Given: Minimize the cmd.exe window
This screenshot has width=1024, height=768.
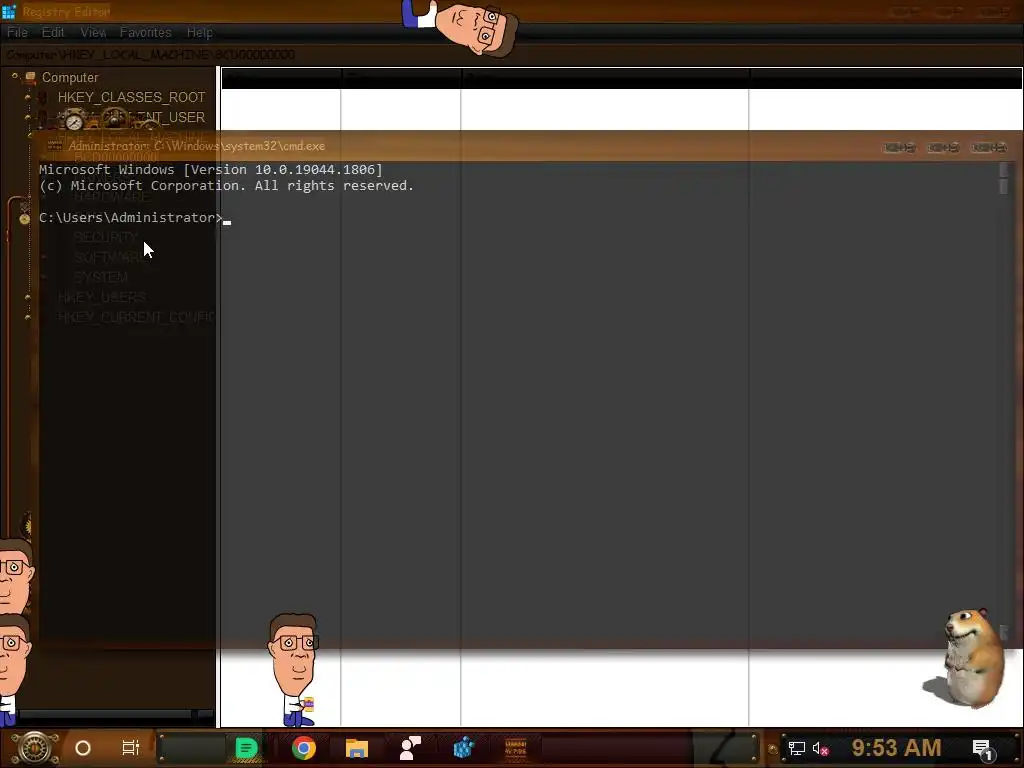Looking at the screenshot, I should (x=899, y=147).
